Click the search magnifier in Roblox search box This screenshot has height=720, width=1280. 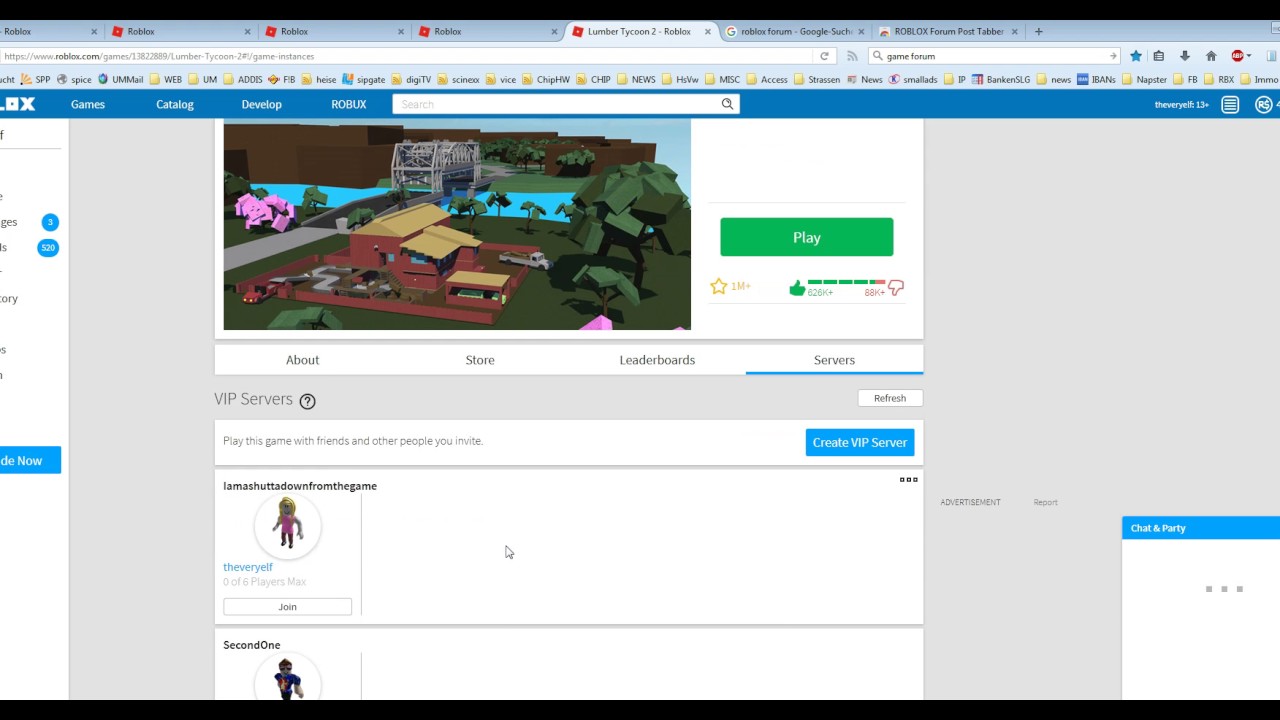[x=727, y=104]
